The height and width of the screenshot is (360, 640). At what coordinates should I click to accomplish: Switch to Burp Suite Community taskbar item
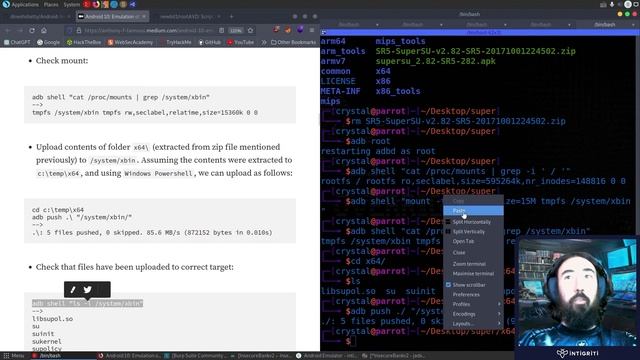pyautogui.click(x=195, y=356)
